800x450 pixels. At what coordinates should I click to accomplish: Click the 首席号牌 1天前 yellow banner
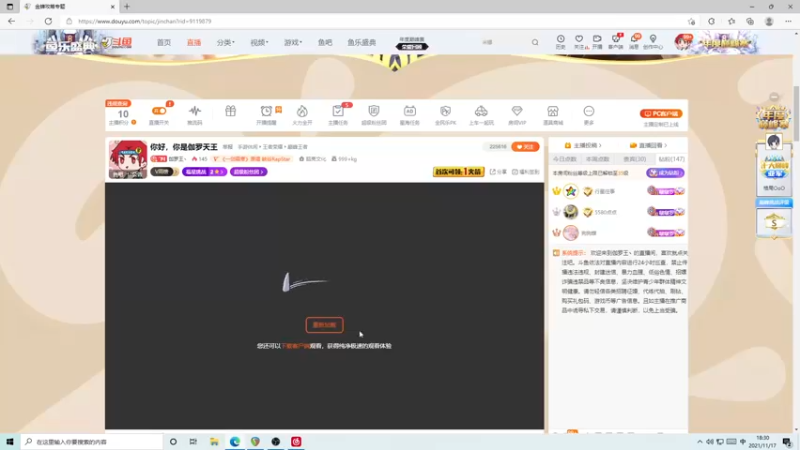458,172
